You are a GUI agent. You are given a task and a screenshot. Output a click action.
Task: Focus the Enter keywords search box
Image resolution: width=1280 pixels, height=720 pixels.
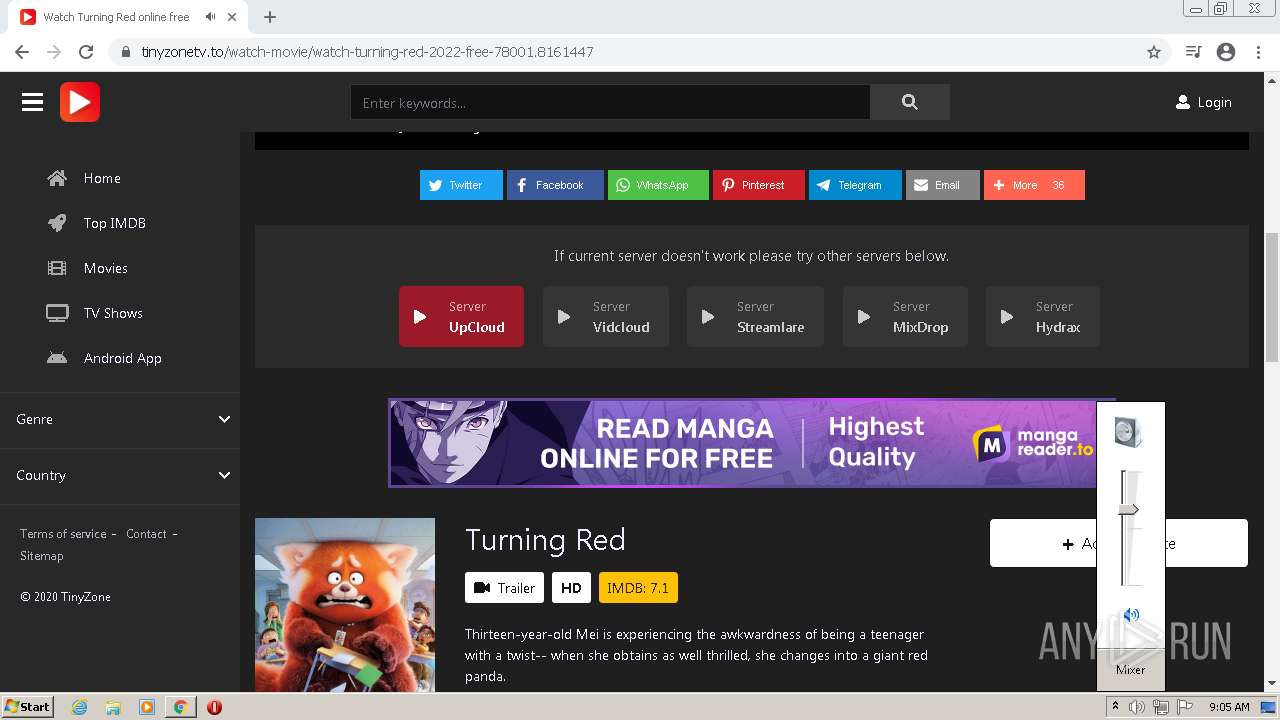click(610, 102)
